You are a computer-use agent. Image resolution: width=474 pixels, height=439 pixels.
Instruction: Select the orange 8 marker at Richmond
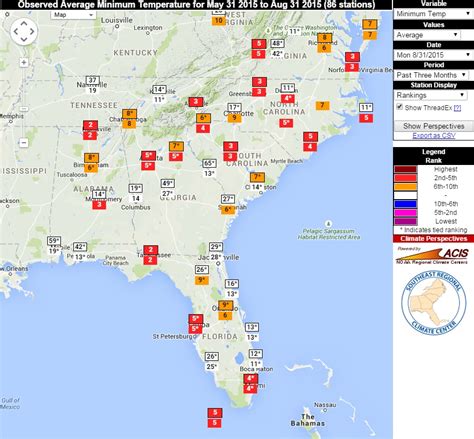click(x=324, y=38)
